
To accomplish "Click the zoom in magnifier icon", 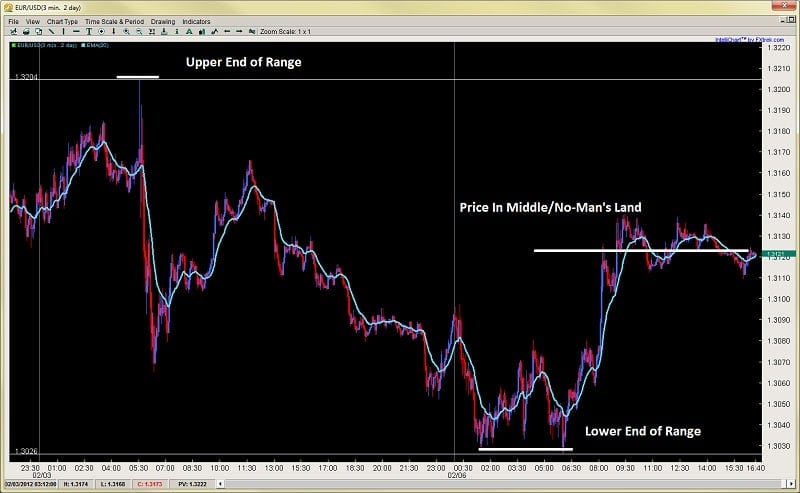I will coord(126,32).
